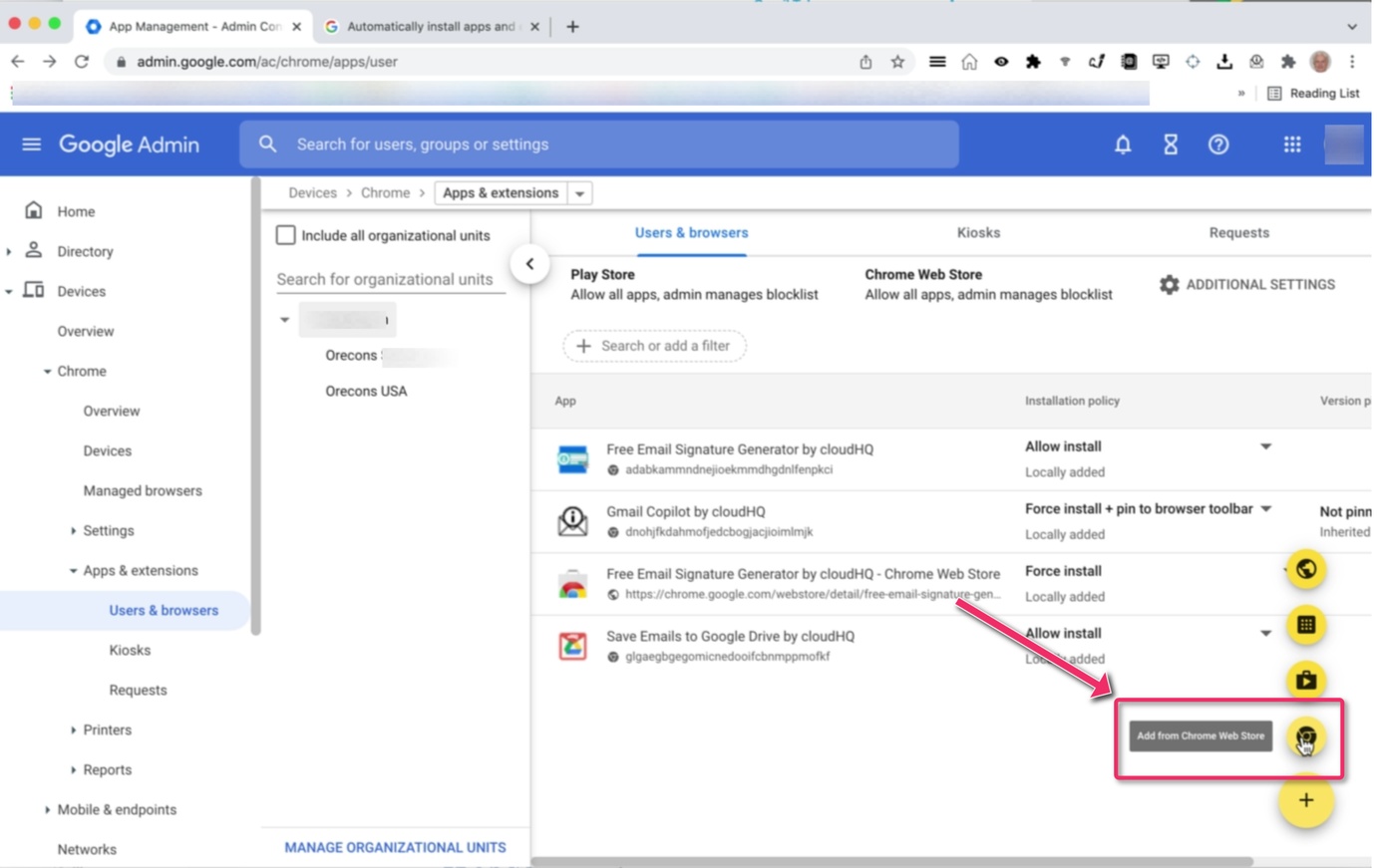1379x868 pixels.
Task: Click the browser back arrow
Action: point(18,62)
